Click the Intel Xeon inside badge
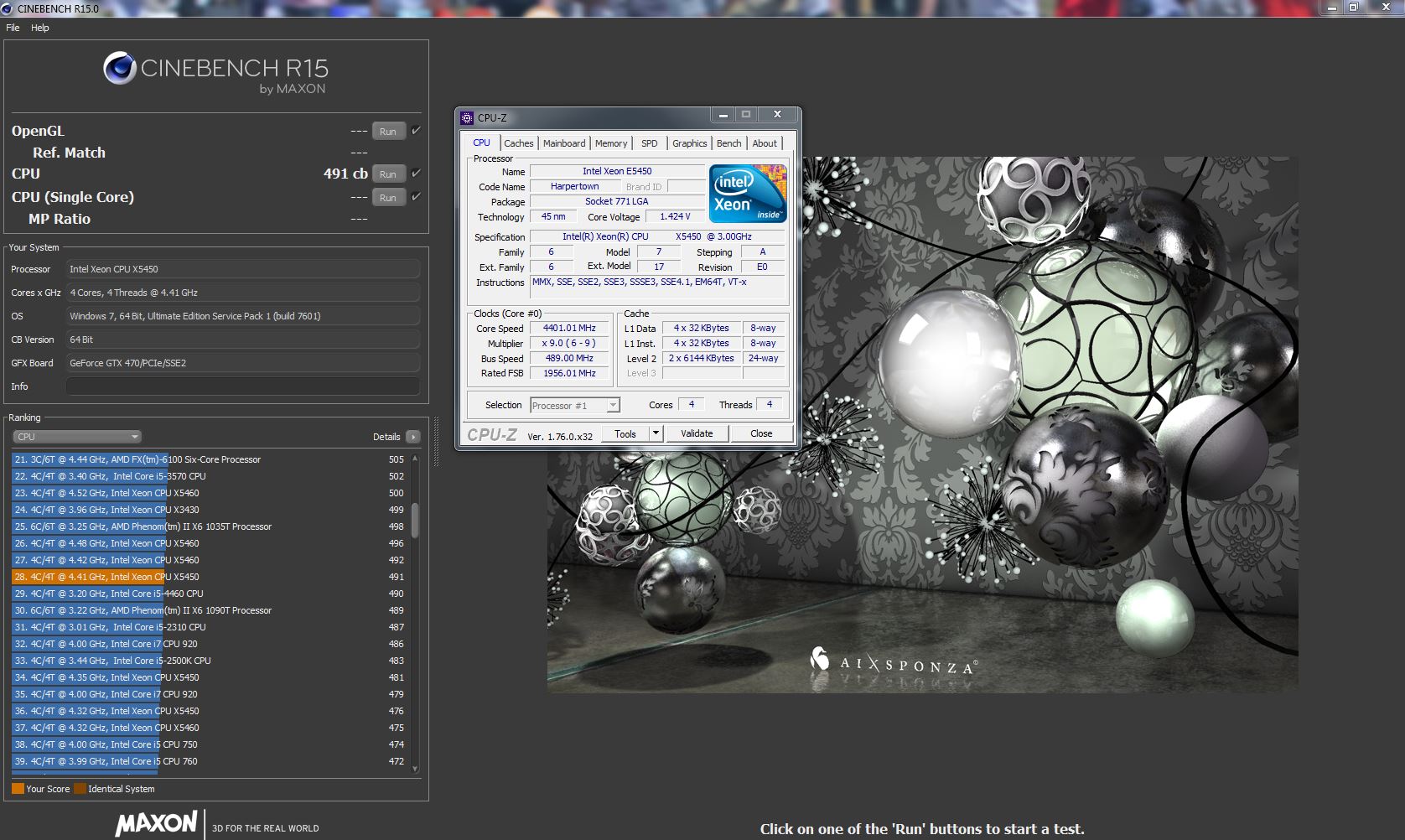Viewport: 1405px width, 840px height. pos(748,193)
